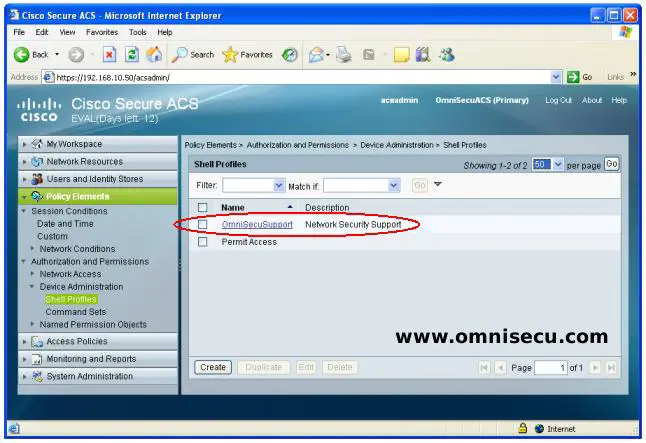
Task: Click the per page Go button
Action: pyautogui.click(x=611, y=164)
